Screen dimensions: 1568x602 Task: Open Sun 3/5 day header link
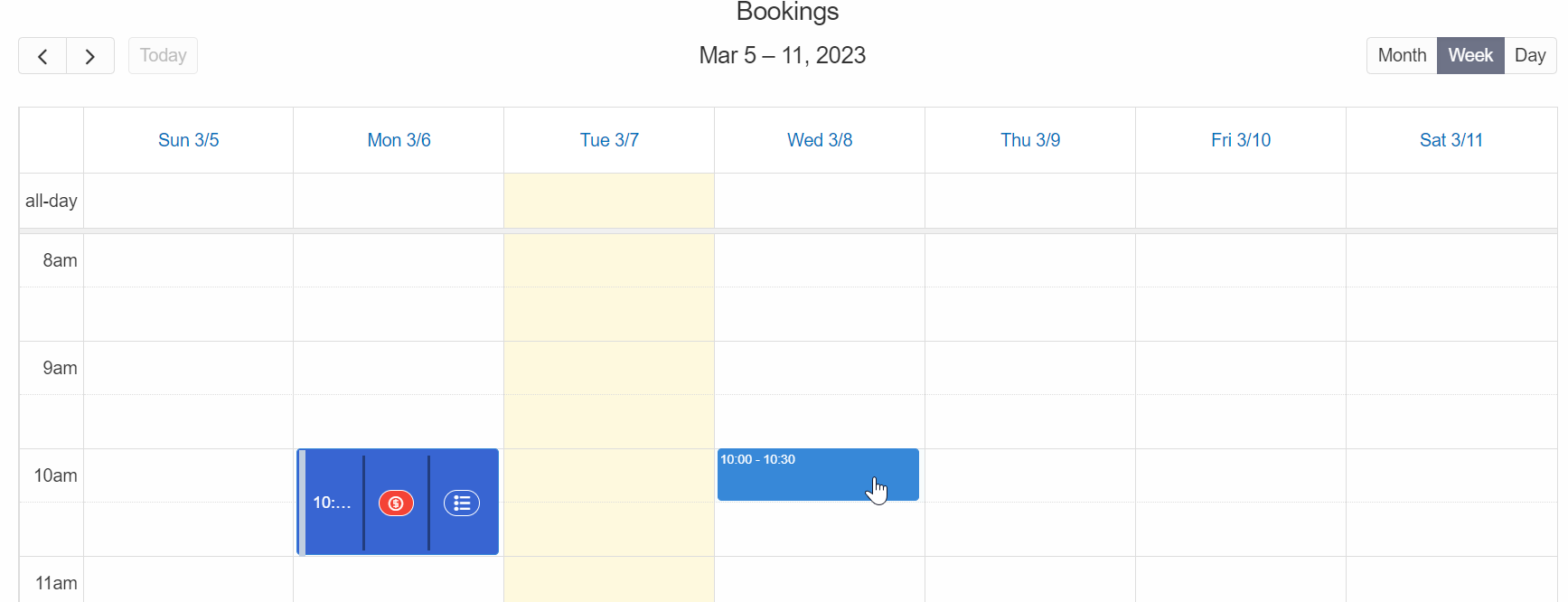click(188, 140)
